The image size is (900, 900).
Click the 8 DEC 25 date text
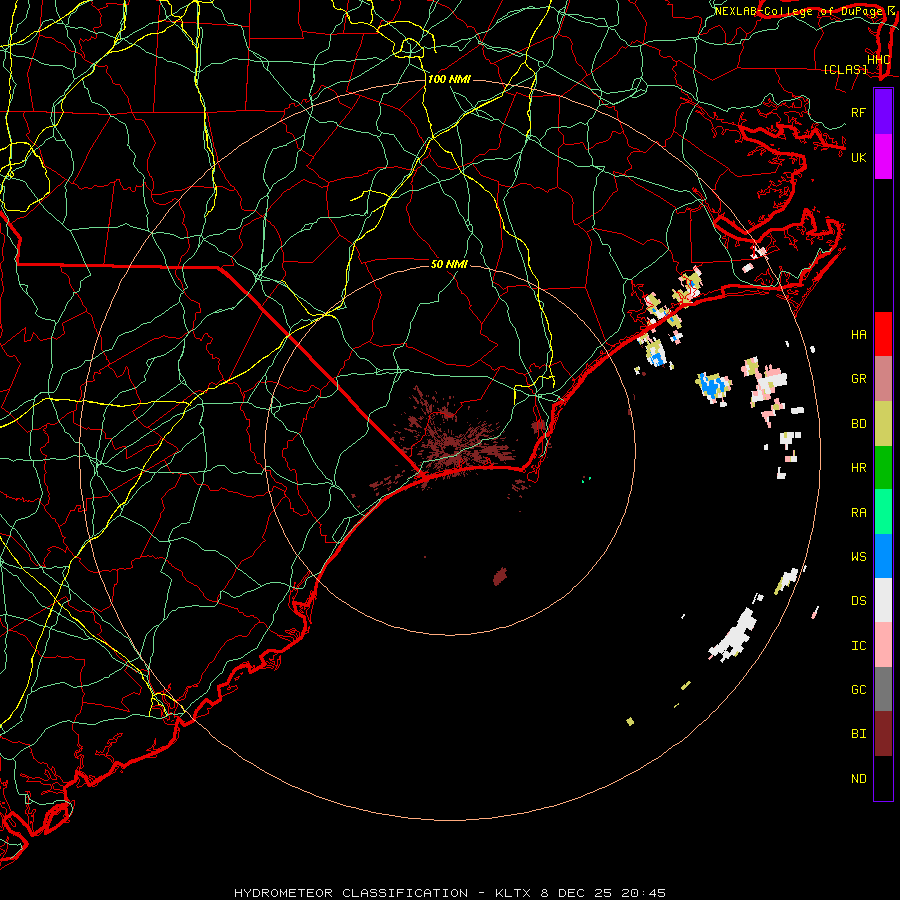tap(578, 893)
